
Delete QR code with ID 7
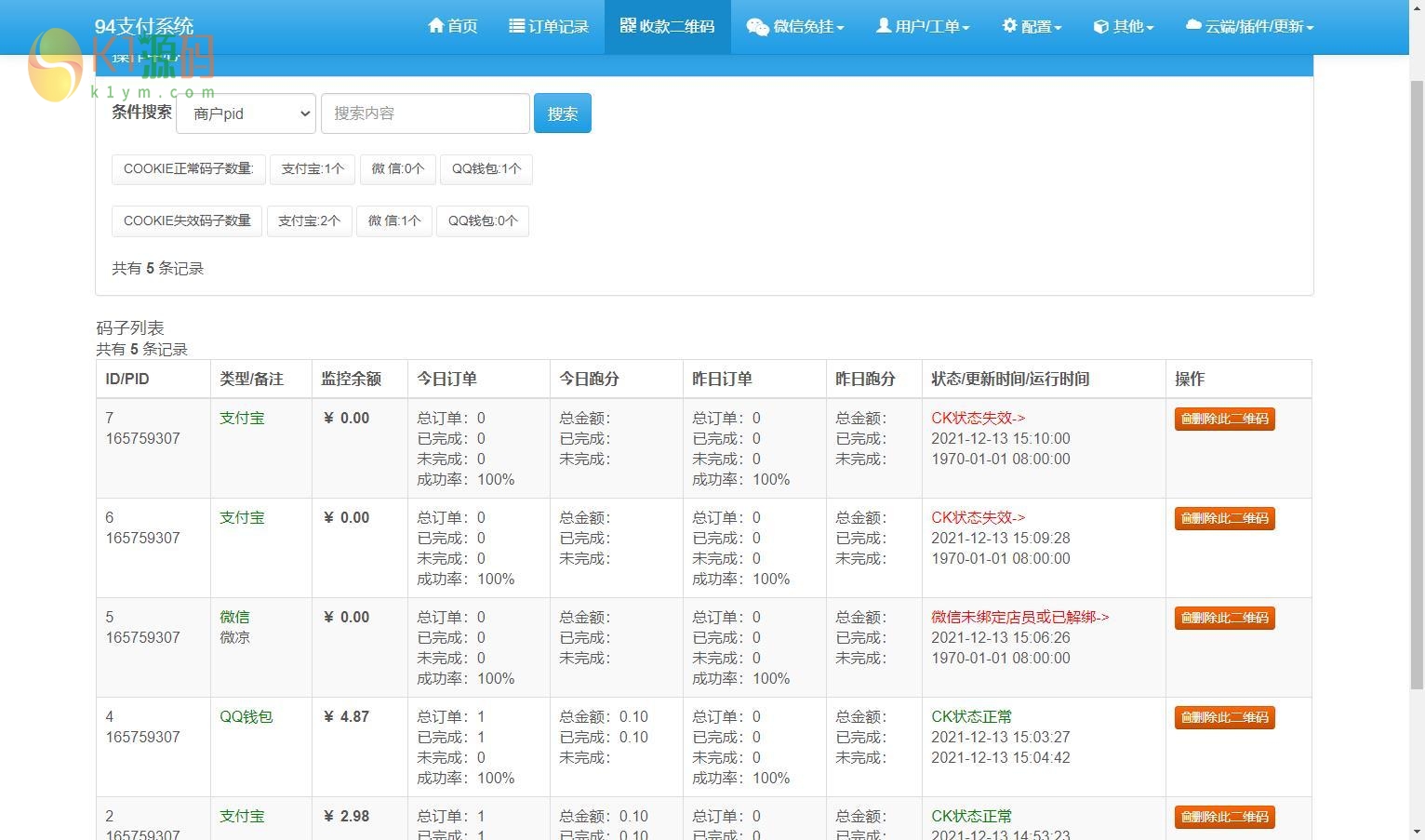(x=1224, y=419)
